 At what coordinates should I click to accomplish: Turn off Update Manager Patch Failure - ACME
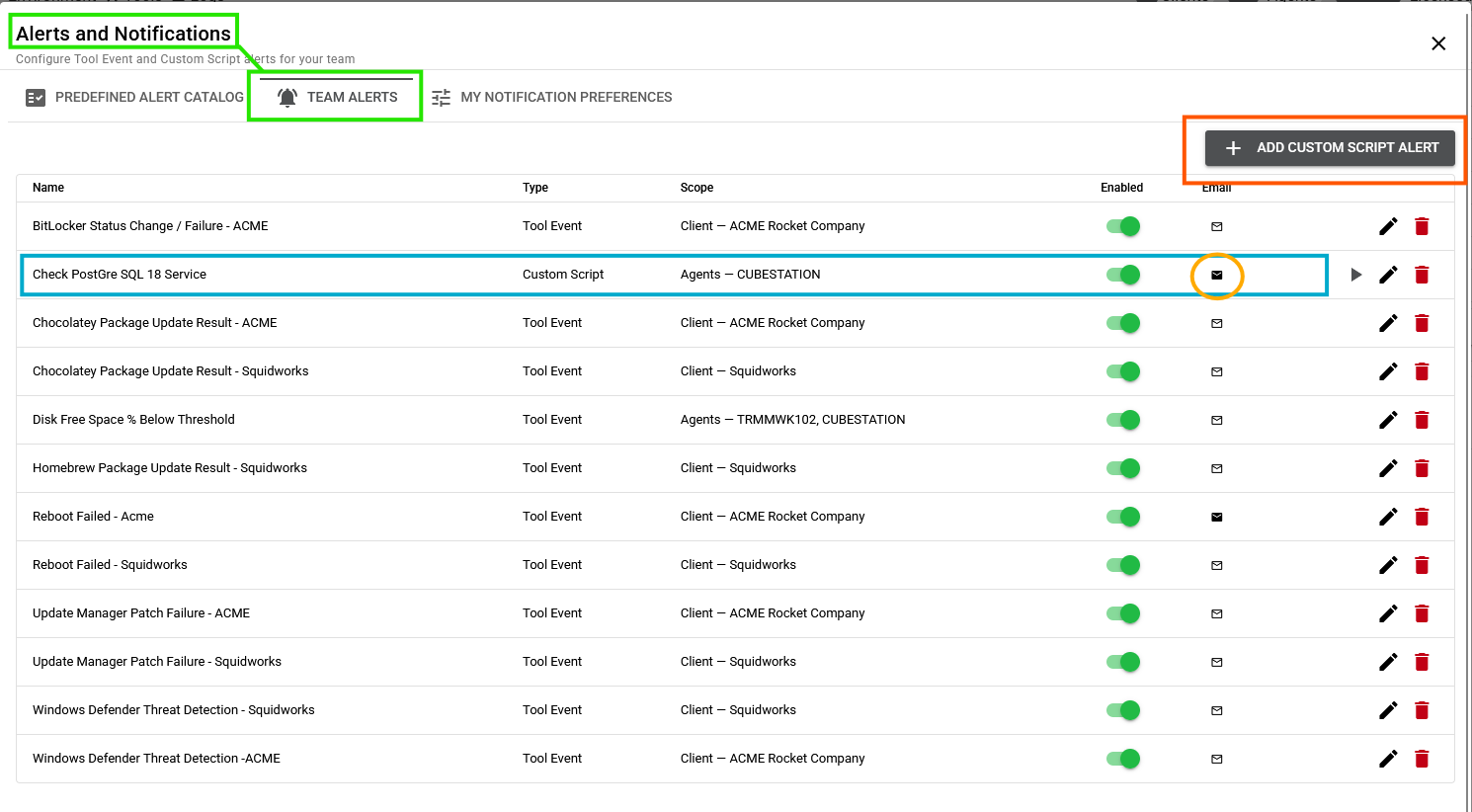pos(1123,613)
